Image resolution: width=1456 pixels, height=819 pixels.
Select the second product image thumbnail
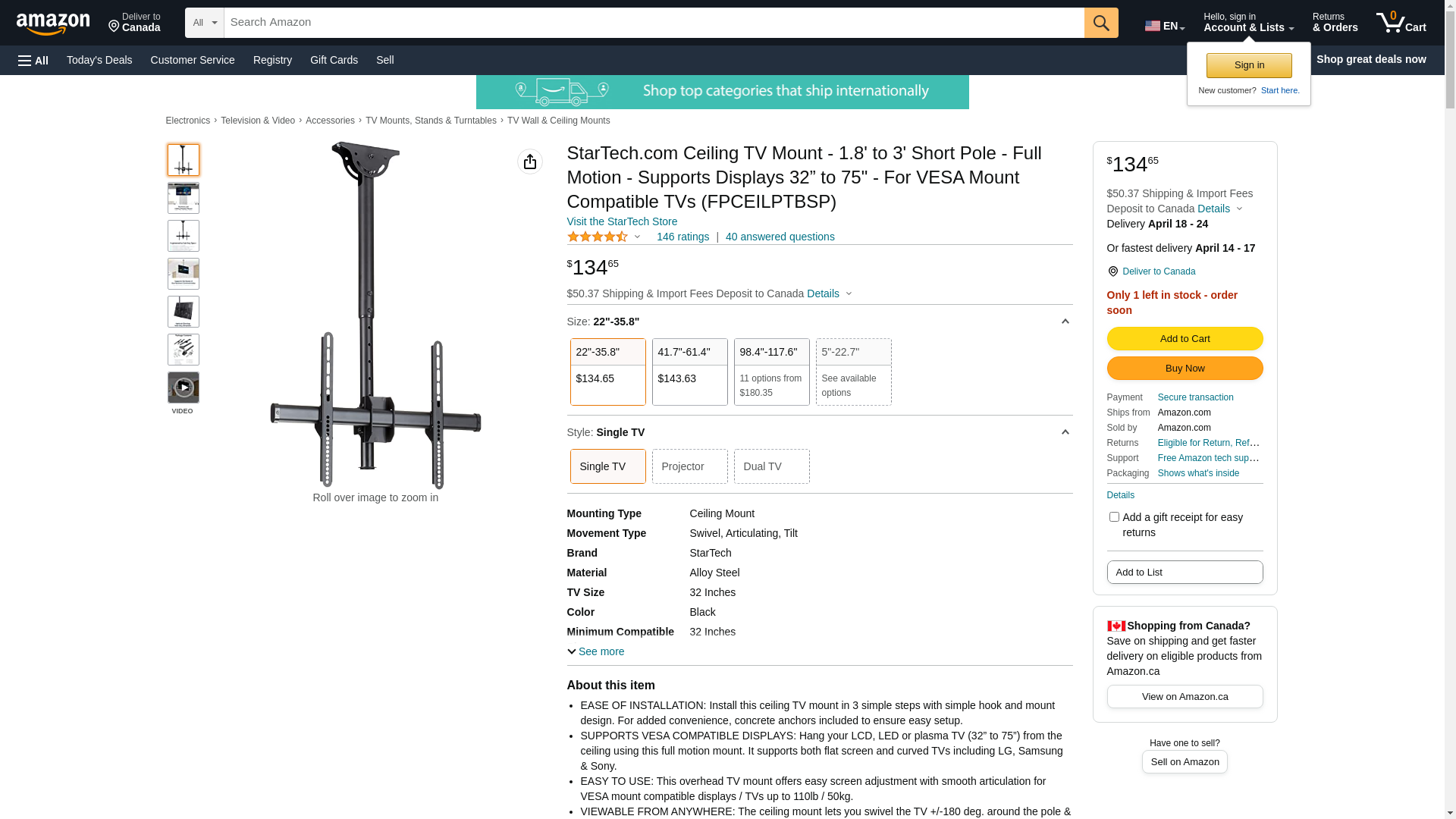pos(184,198)
